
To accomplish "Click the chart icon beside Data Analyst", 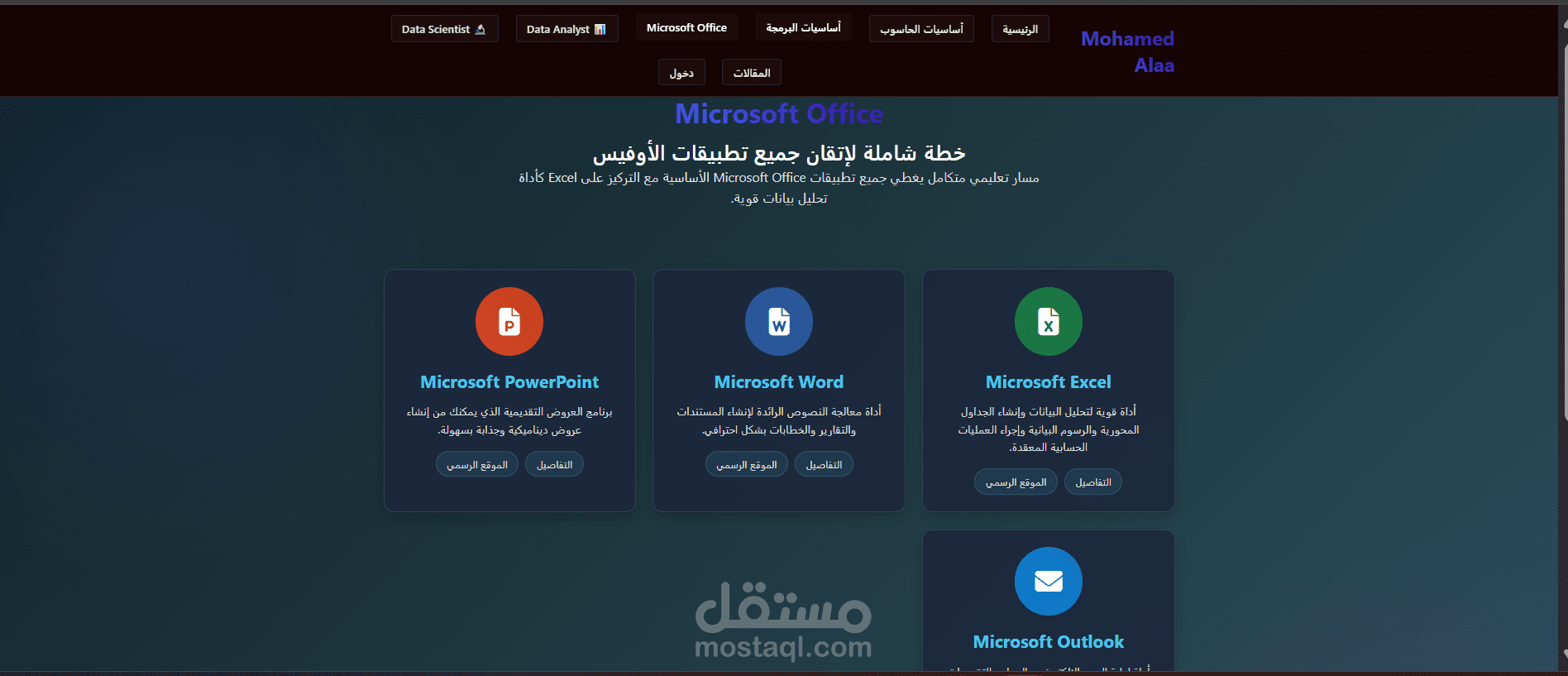I will tap(600, 29).
